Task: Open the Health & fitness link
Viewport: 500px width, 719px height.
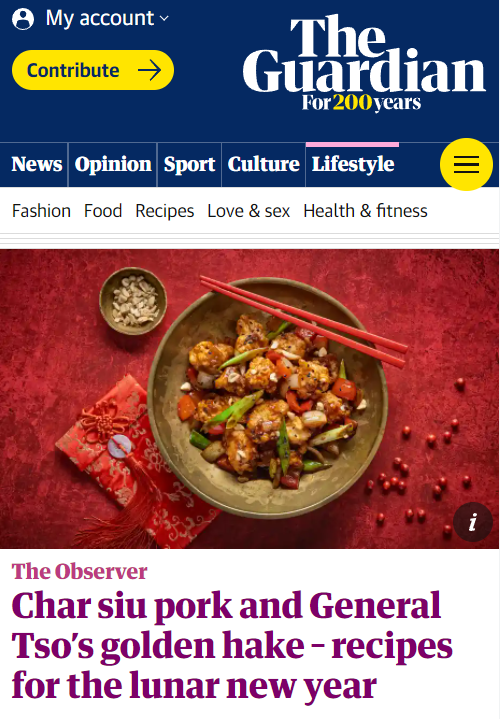Action: (x=365, y=211)
